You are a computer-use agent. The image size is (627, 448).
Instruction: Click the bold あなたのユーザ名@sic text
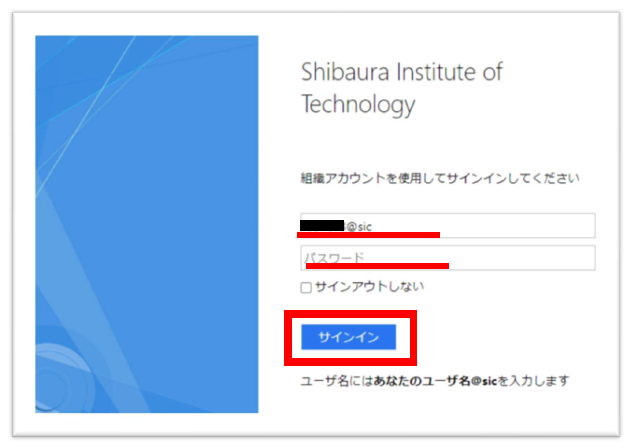[x=435, y=381]
